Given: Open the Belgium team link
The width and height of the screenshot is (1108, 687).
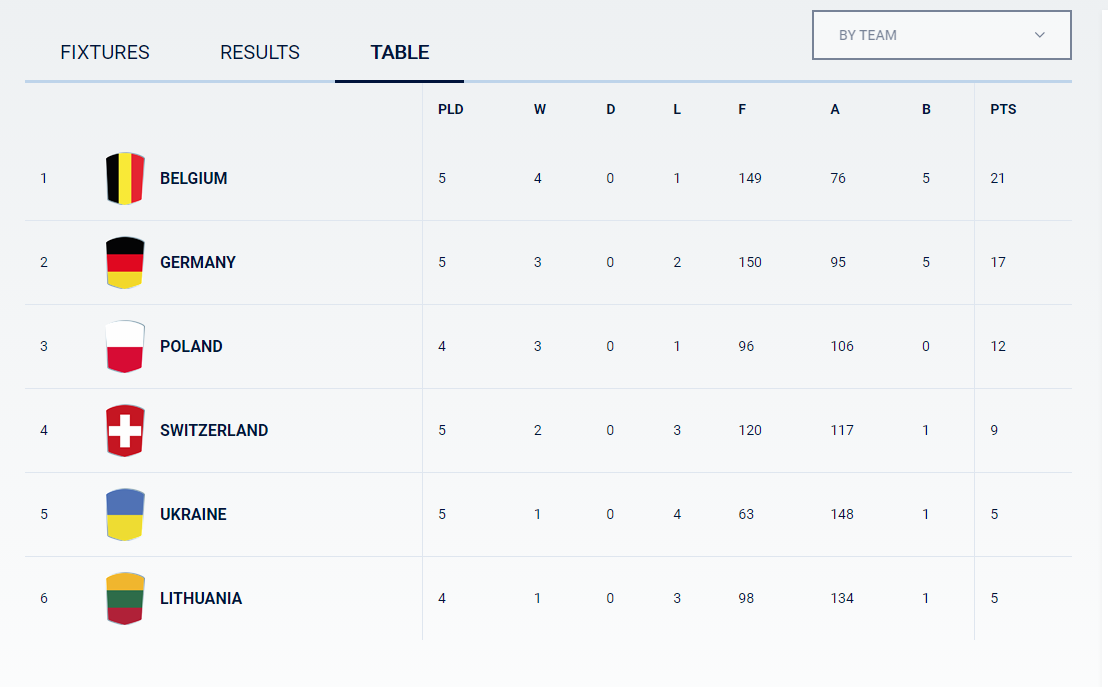Looking at the screenshot, I should click(194, 179).
